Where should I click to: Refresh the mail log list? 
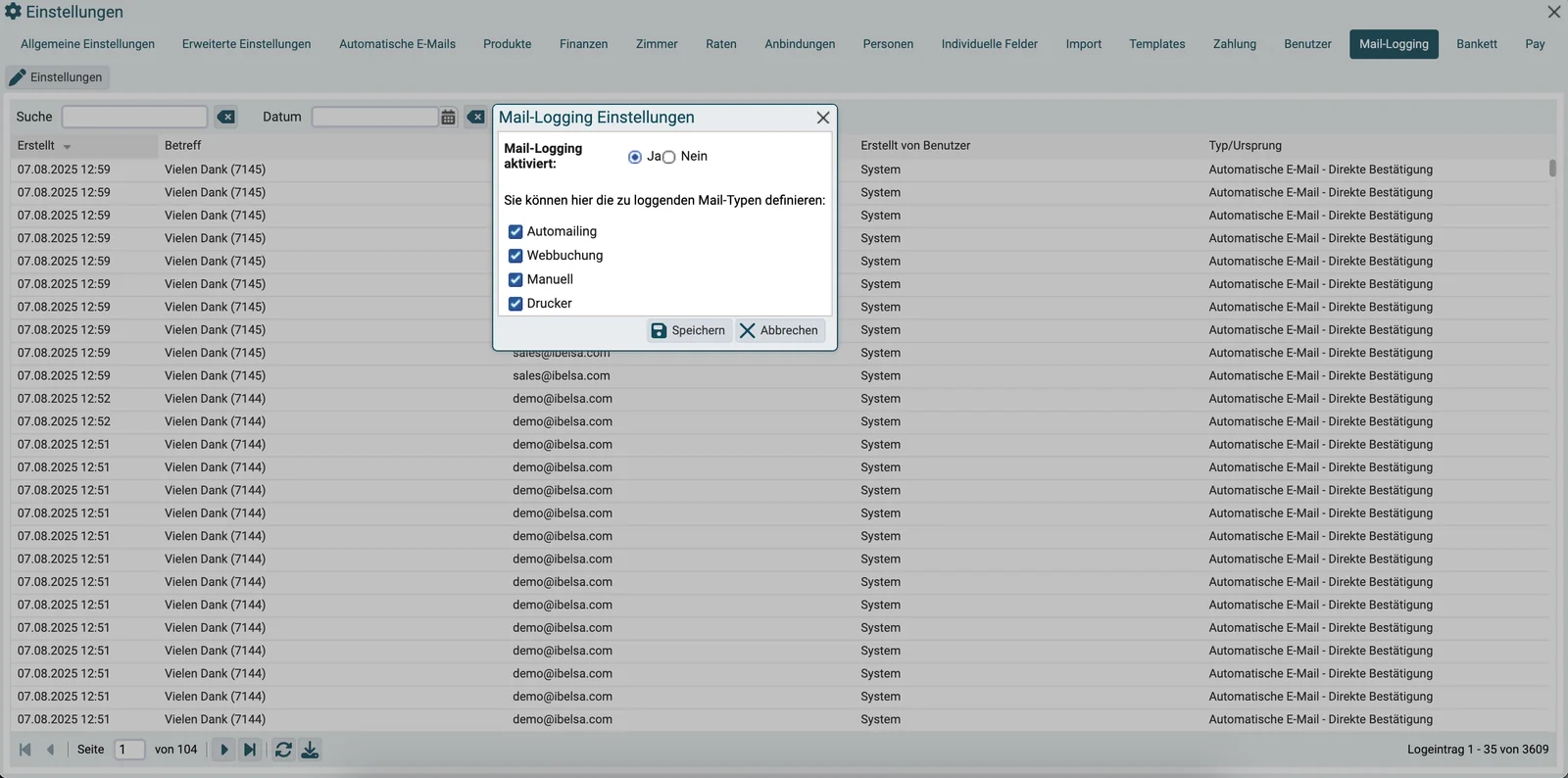coord(283,750)
